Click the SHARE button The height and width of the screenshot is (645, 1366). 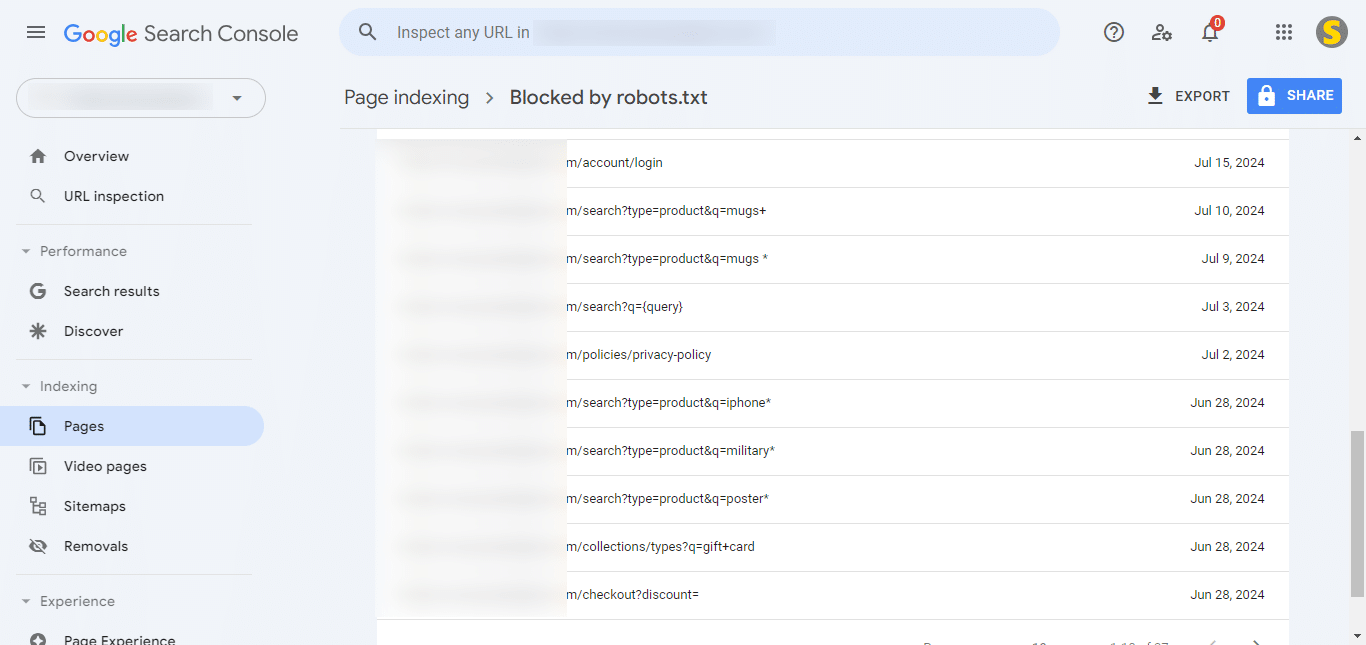click(1294, 96)
